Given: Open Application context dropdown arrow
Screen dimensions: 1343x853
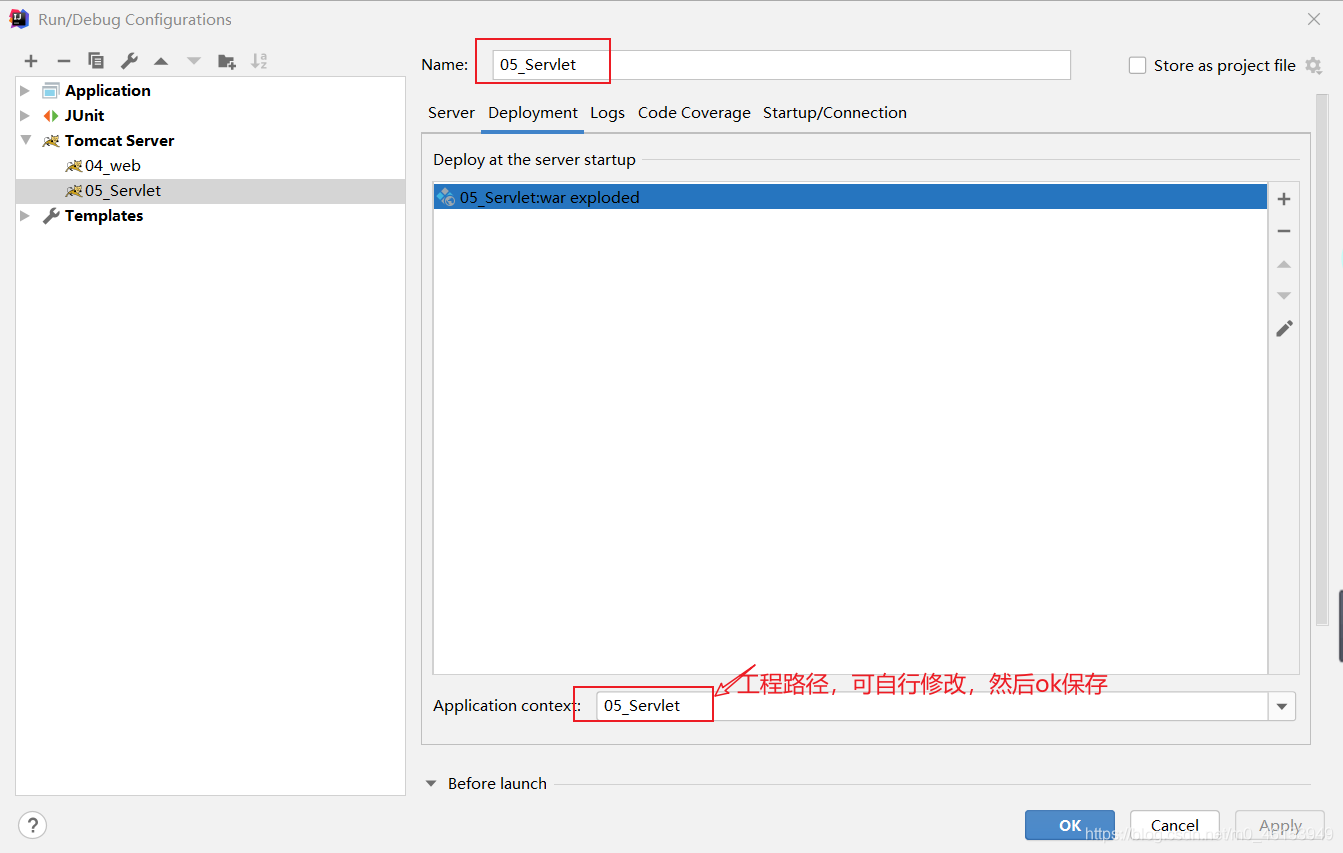Looking at the screenshot, I should 1281,706.
